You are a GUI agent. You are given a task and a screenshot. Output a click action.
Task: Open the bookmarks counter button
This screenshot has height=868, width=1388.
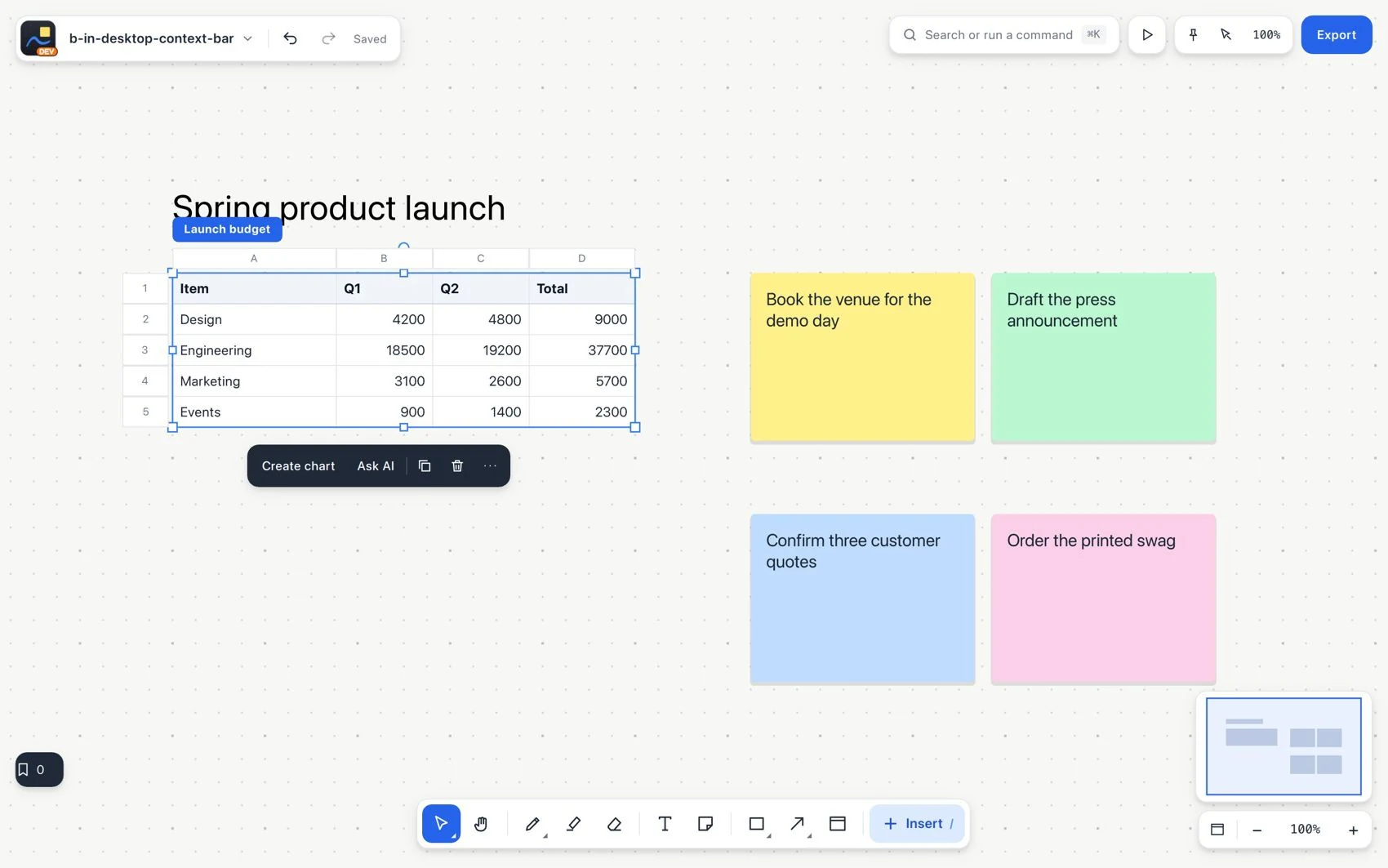point(39,769)
